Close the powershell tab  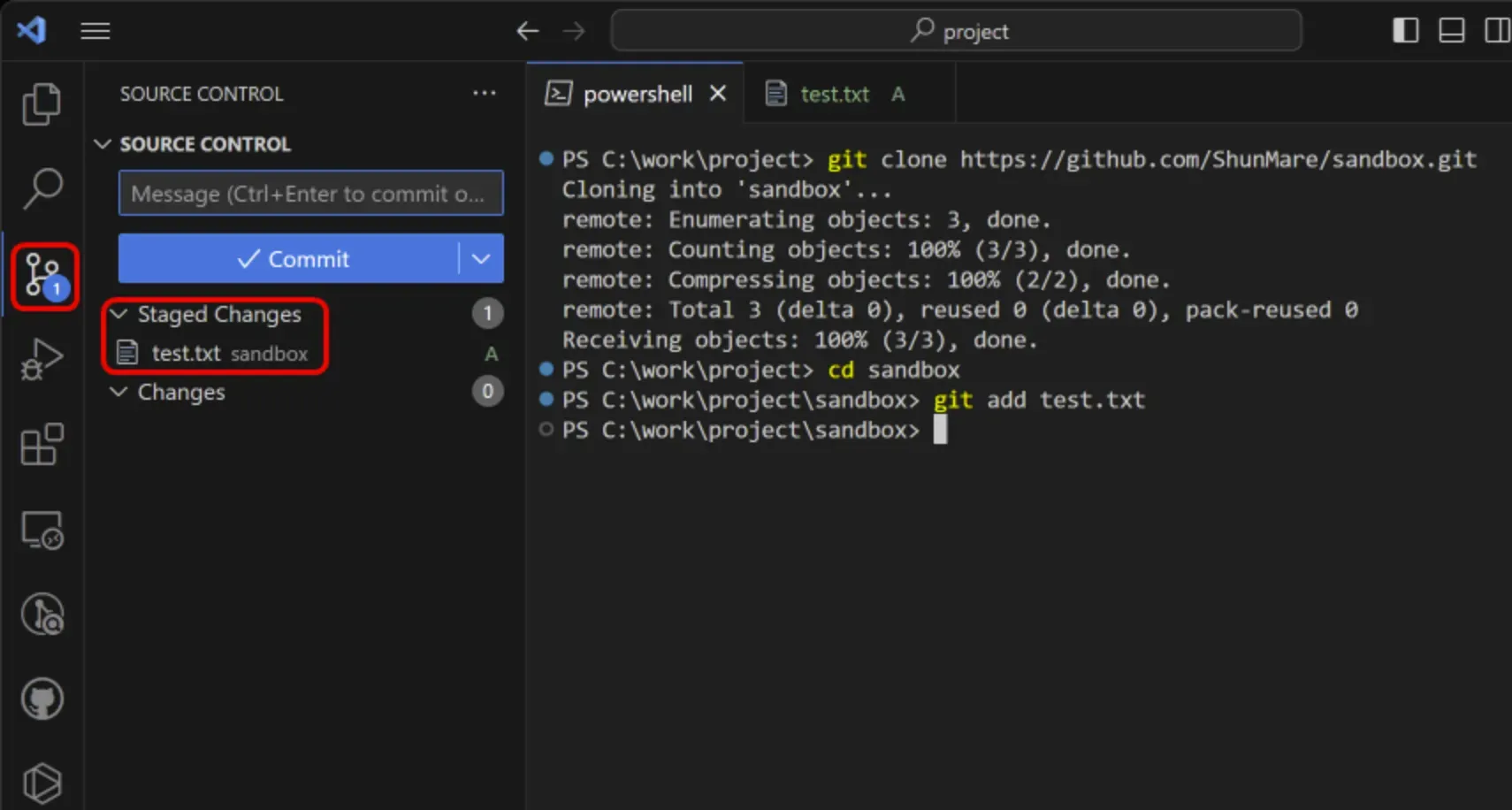click(x=718, y=93)
